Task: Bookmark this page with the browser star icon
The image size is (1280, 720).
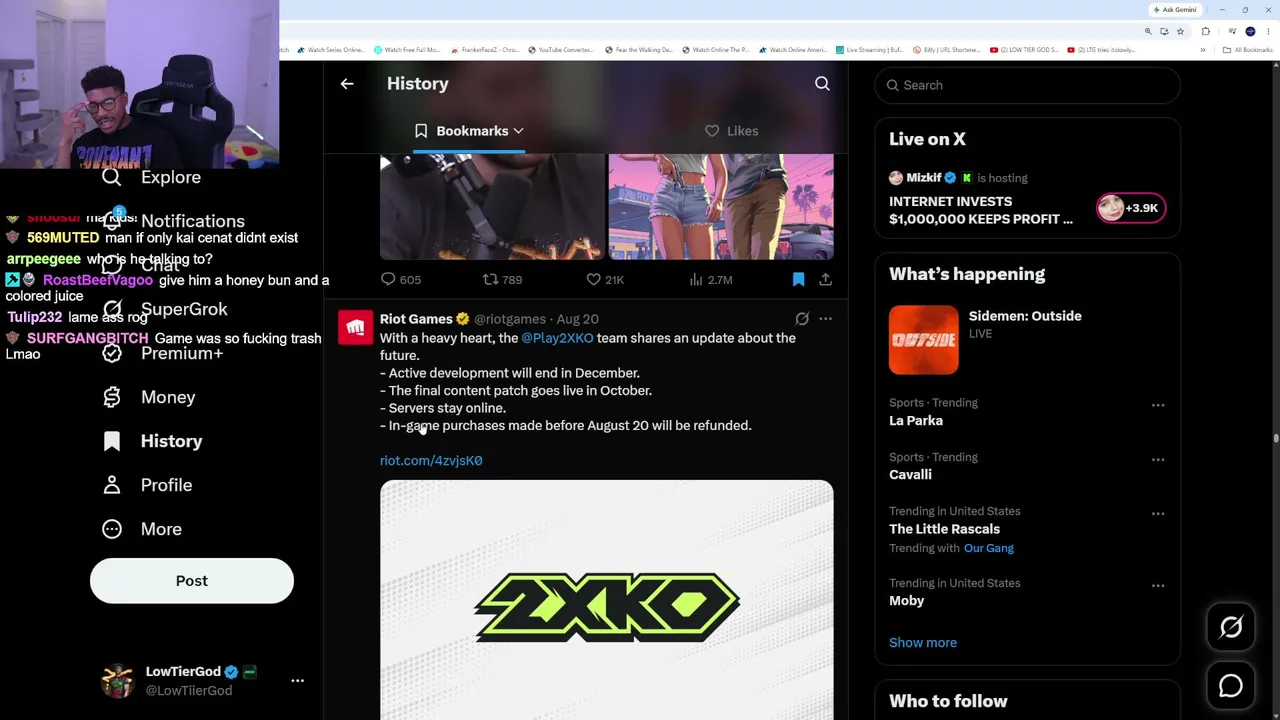Action: [1180, 31]
